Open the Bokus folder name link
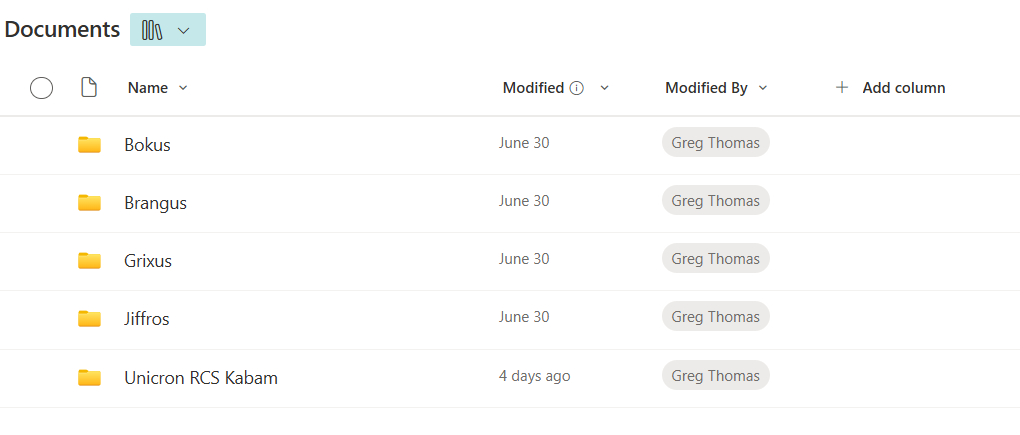Viewport: 1020px width, 435px height. 147,144
